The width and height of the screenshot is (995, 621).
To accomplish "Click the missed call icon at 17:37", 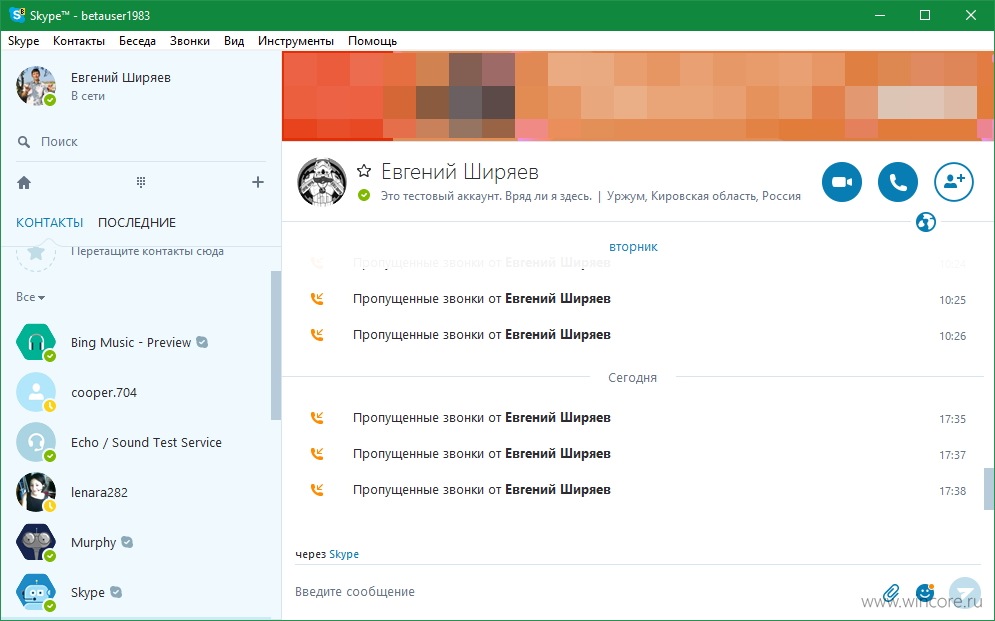I will click(x=317, y=454).
